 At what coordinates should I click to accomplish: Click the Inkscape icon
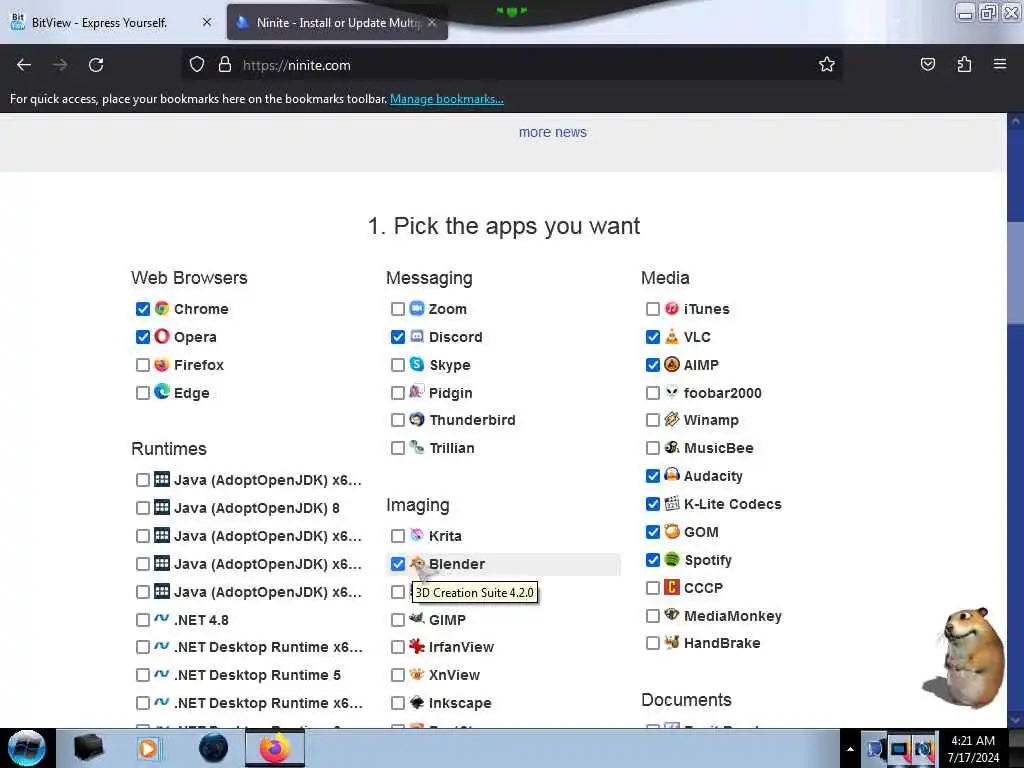tap(417, 703)
